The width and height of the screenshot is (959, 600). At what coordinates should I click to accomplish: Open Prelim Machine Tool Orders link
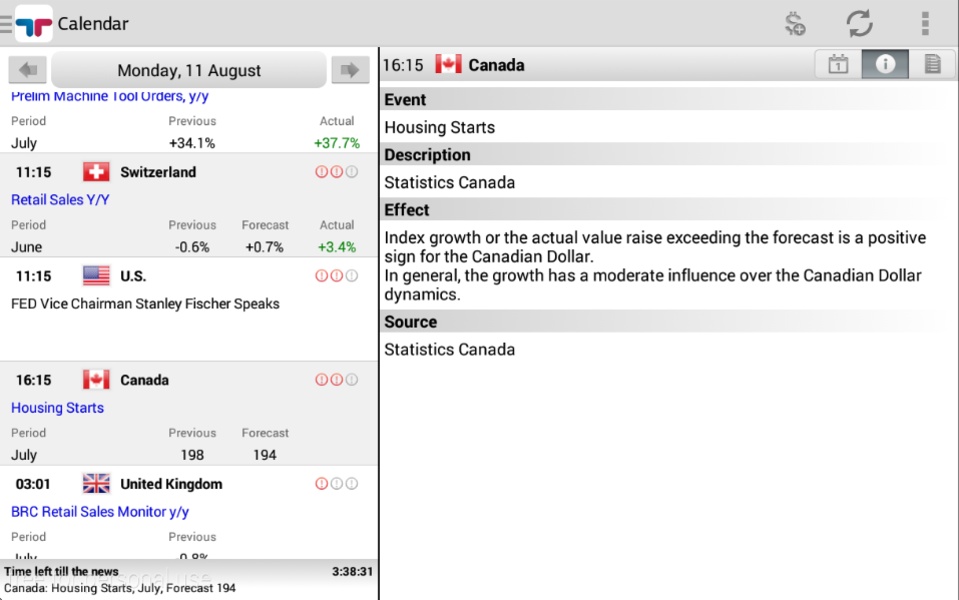click(110, 96)
